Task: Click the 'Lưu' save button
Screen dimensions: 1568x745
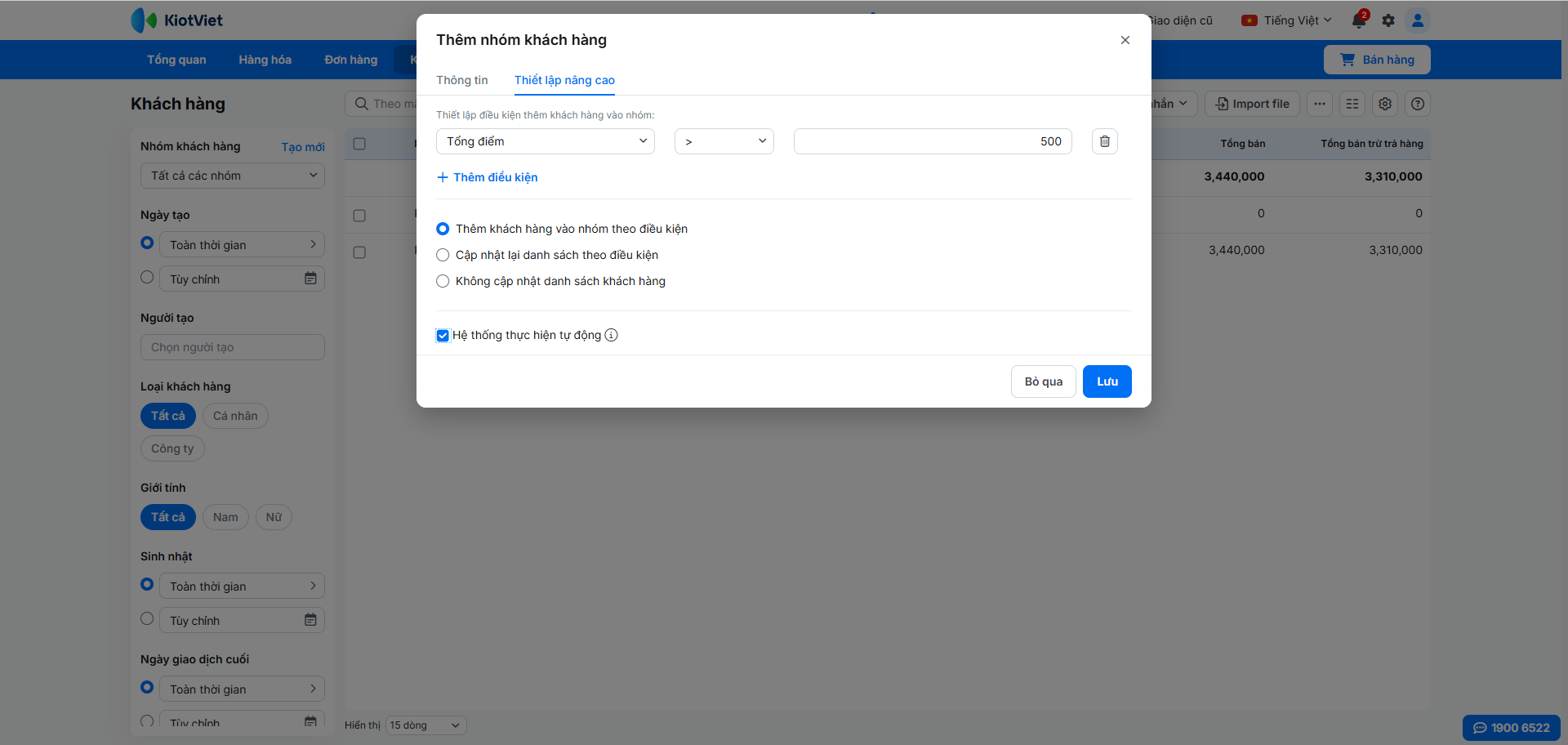Action: (x=1107, y=381)
